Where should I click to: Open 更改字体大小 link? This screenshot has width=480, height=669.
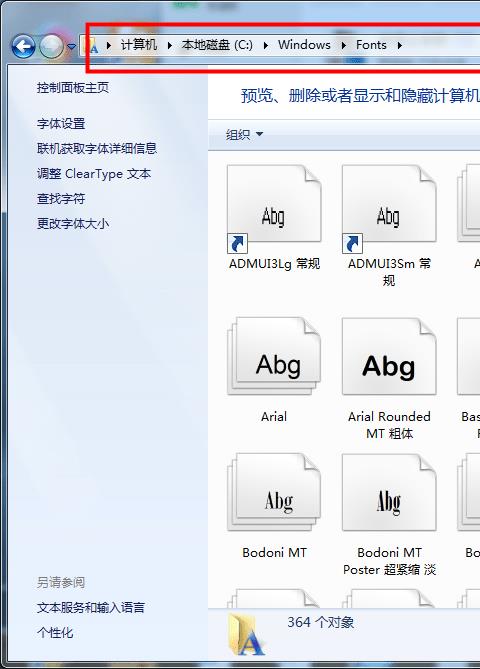click(x=73, y=224)
